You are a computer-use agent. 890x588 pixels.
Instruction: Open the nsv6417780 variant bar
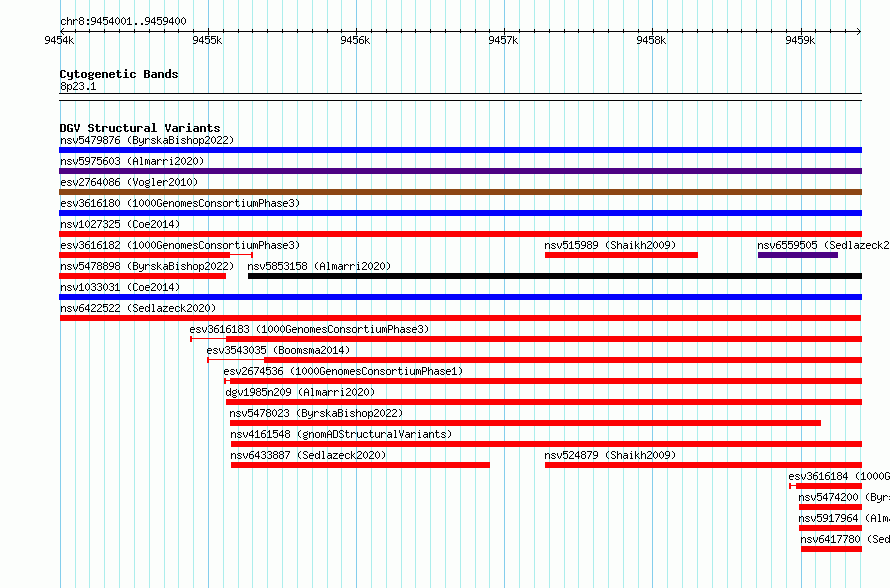click(832, 549)
